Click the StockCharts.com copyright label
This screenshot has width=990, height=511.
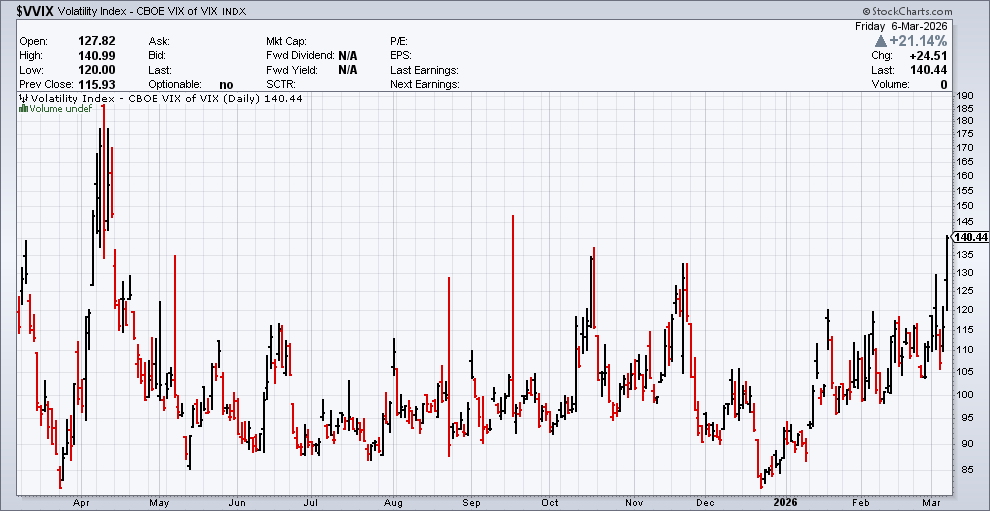click(x=905, y=11)
